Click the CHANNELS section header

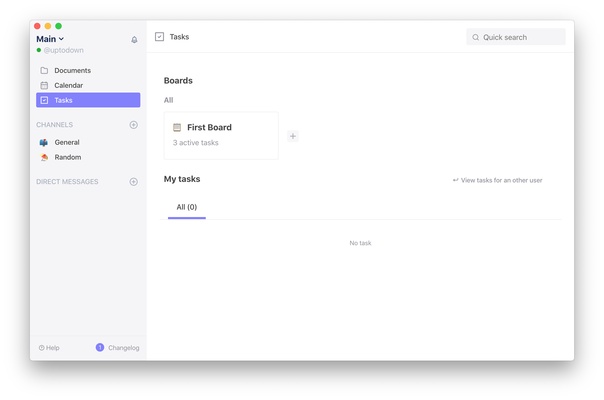(54, 124)
